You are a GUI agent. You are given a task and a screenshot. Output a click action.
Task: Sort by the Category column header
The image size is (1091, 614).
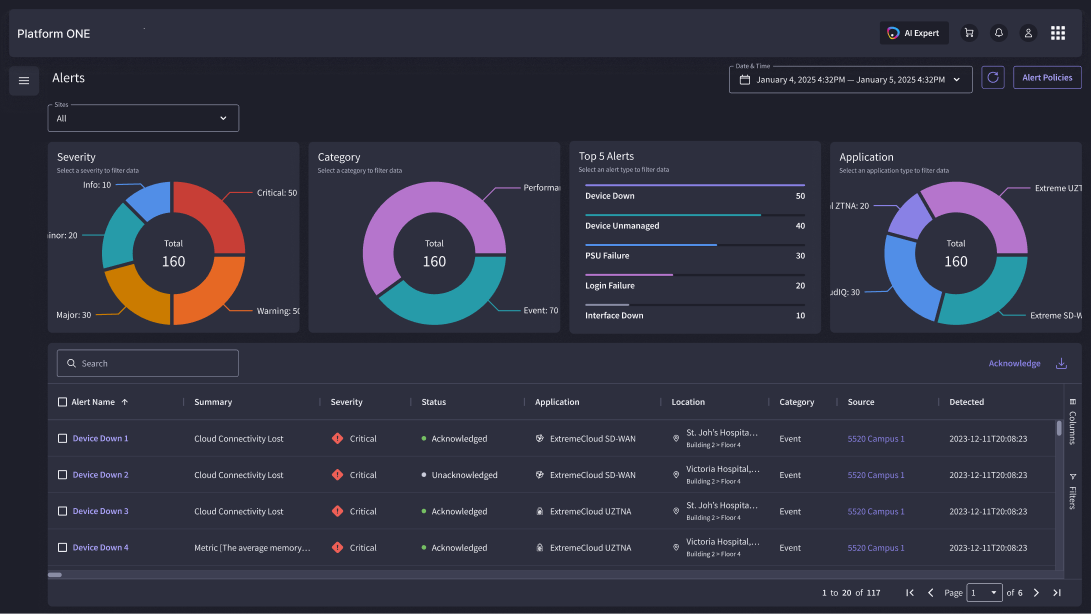(x=797, y=402)
